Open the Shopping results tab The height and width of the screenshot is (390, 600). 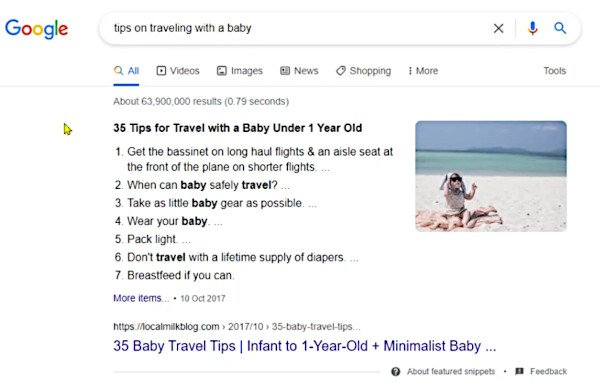tap(364, 71)
